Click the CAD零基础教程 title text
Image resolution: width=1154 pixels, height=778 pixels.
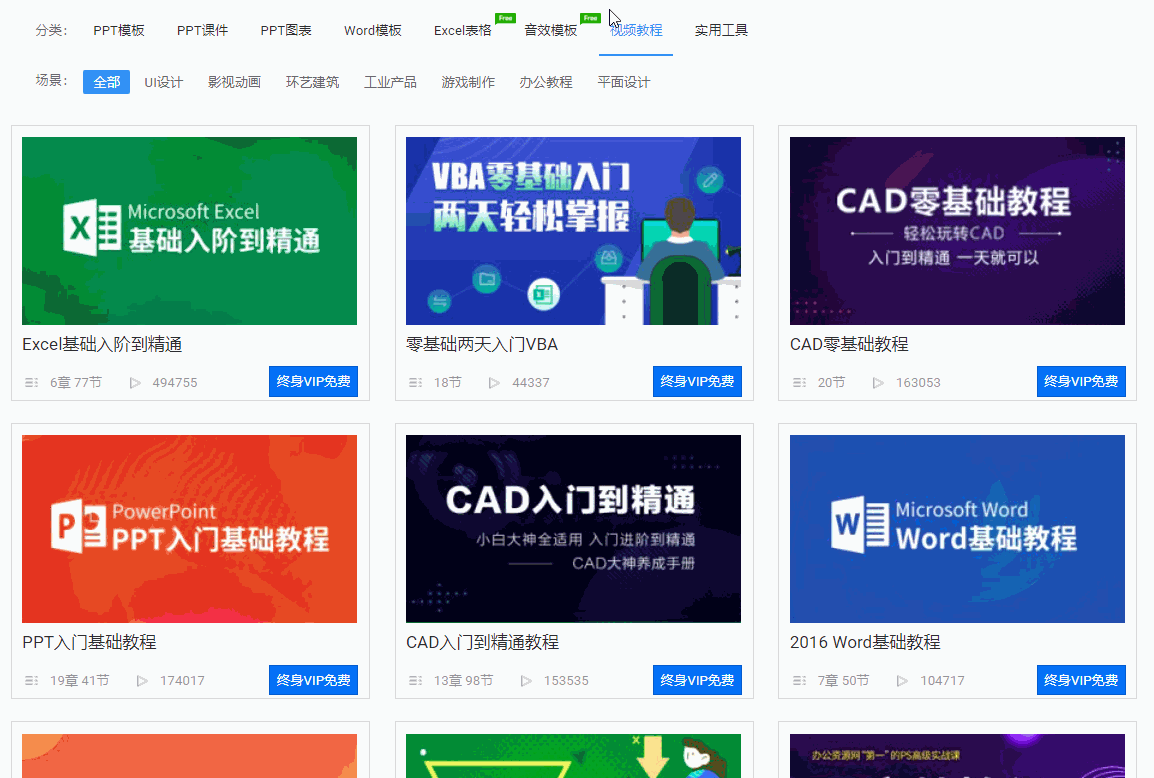pyautogui.click(x=849, y=344)
